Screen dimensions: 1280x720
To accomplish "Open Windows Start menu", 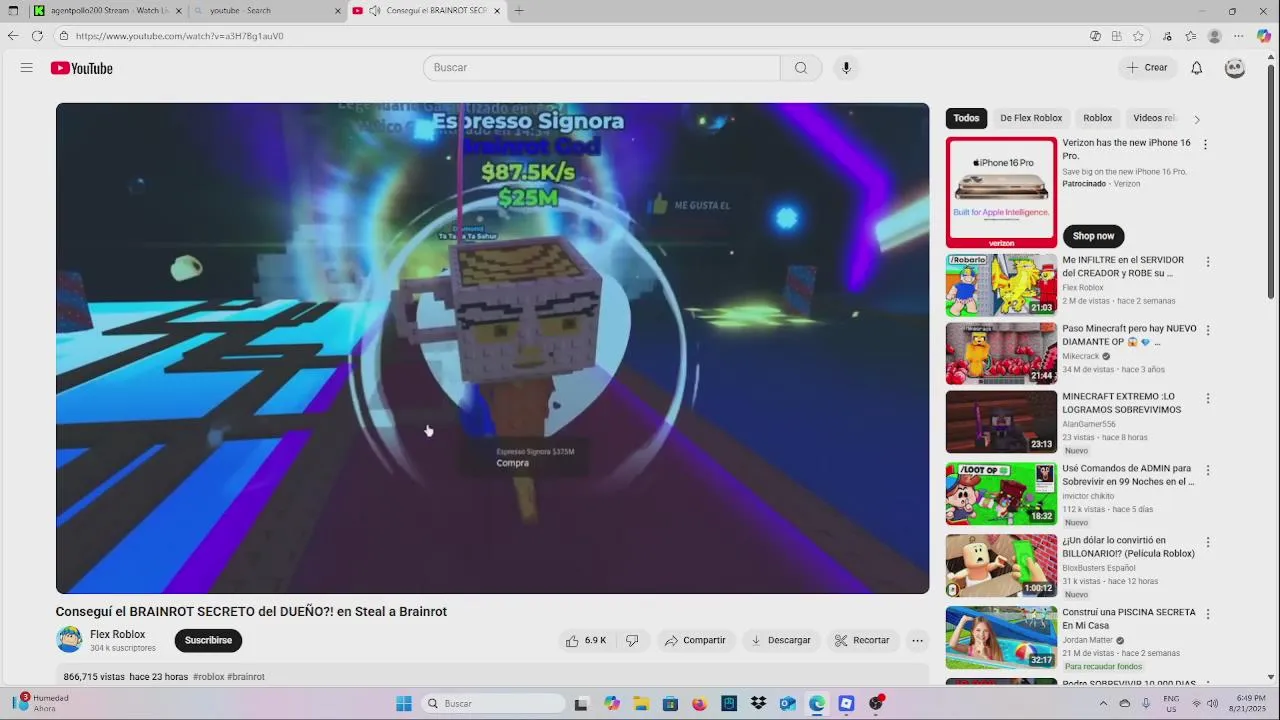I will click(404, 704).
